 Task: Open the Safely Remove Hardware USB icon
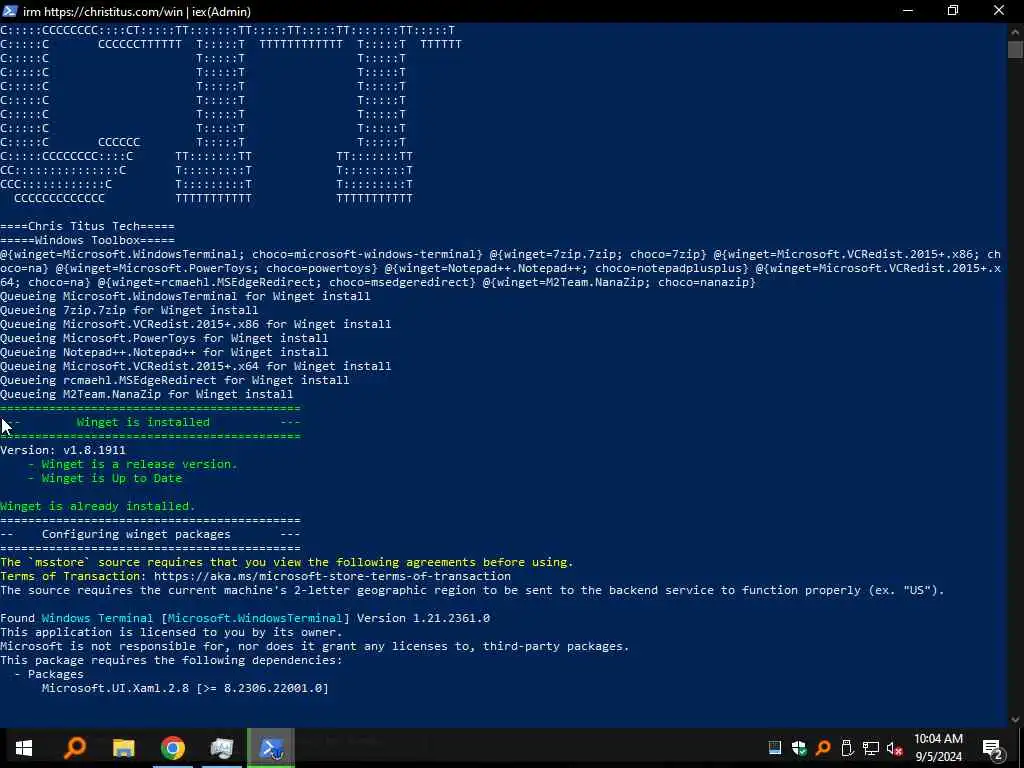click(x=847, y=748)
